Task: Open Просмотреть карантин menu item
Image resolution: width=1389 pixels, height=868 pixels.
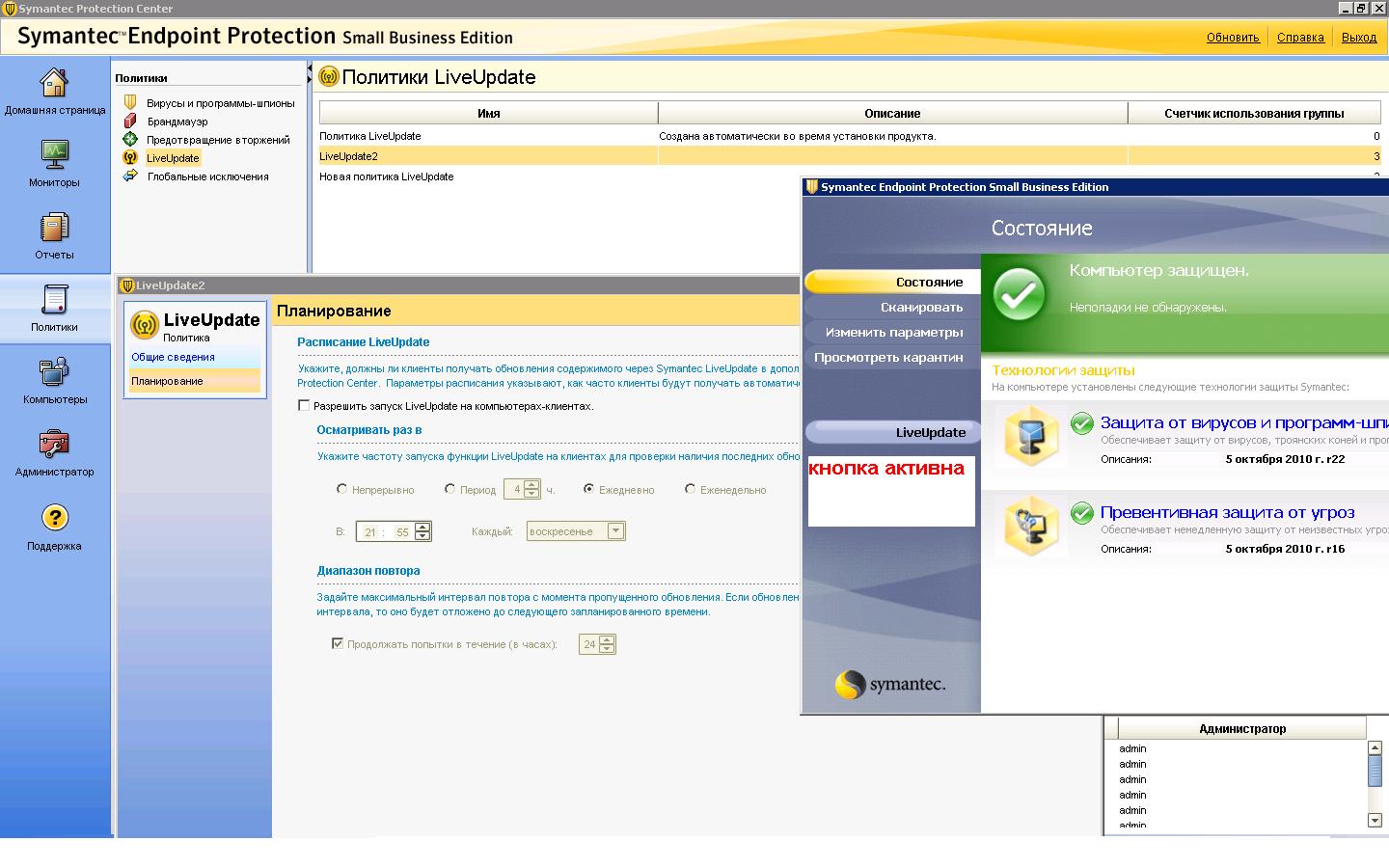Action: point(892,357)
